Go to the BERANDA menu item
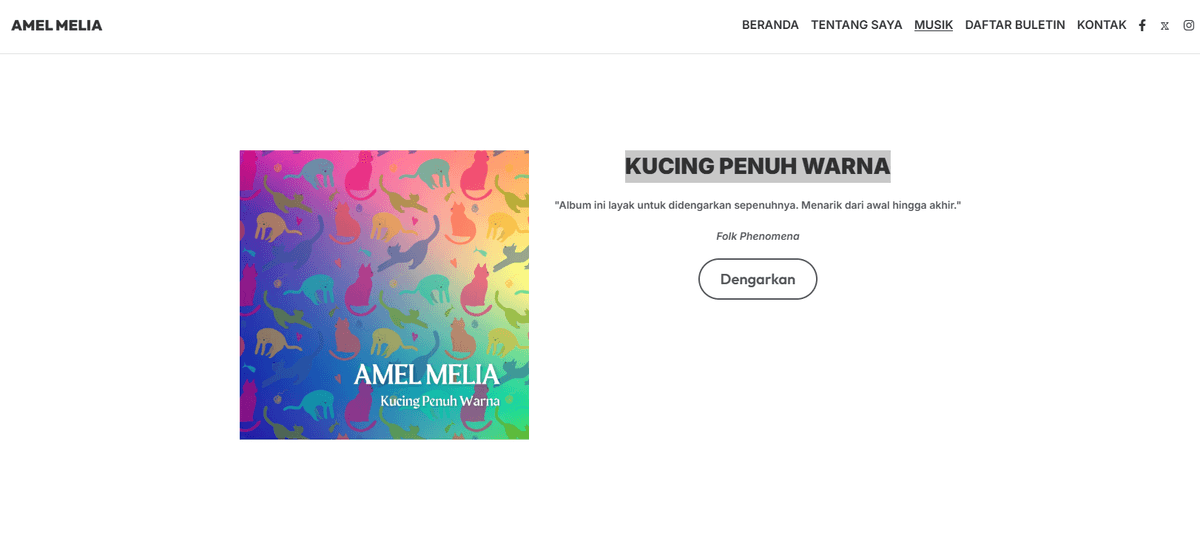The image size is (1200, 544). (770, 25)
